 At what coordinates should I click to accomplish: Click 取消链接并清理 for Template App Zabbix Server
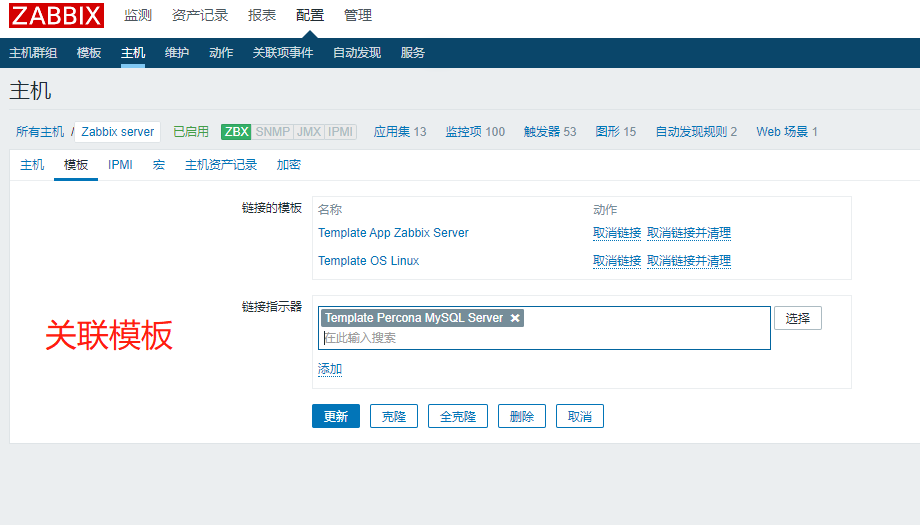click(x=689, y=233)
